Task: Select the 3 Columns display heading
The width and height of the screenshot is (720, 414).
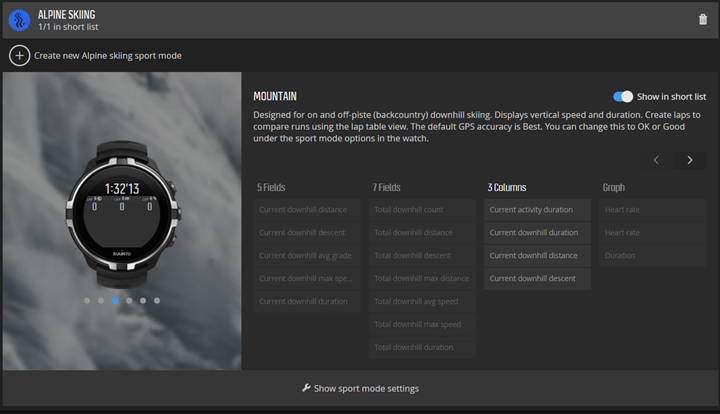Action: coord(507,187)
